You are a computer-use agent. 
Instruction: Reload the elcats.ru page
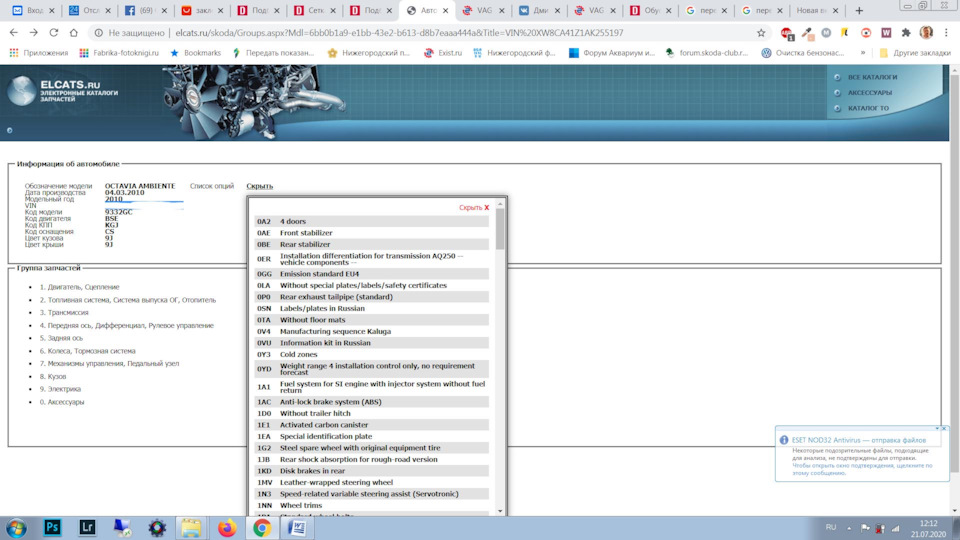54,32
